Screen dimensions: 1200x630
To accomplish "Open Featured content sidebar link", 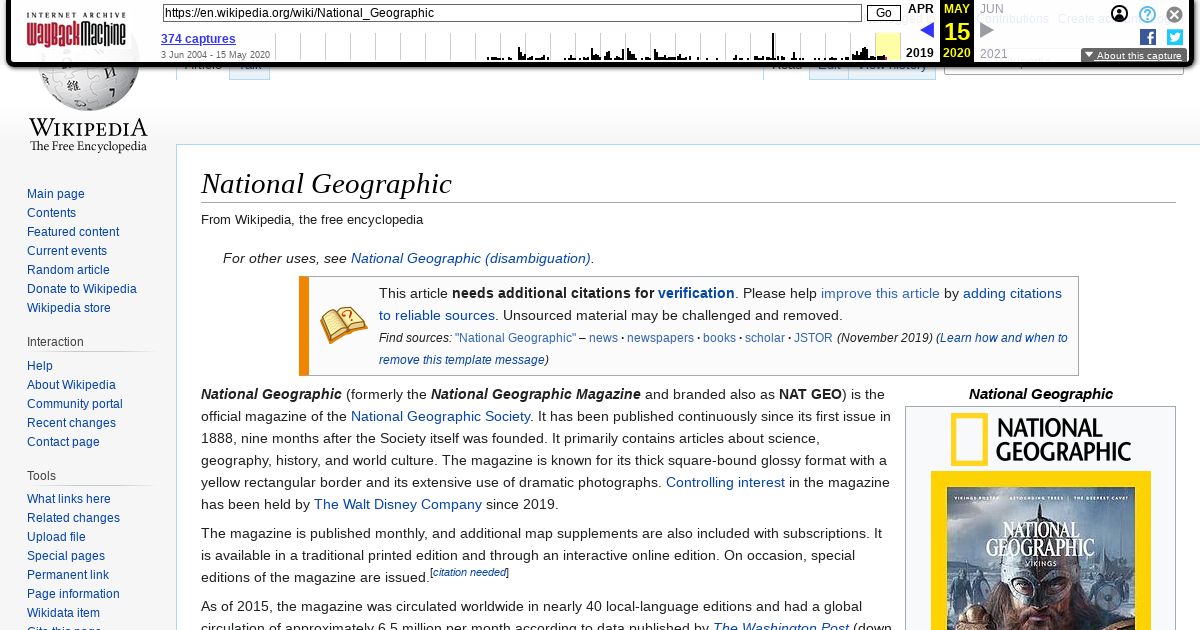I will pos(73,232).
